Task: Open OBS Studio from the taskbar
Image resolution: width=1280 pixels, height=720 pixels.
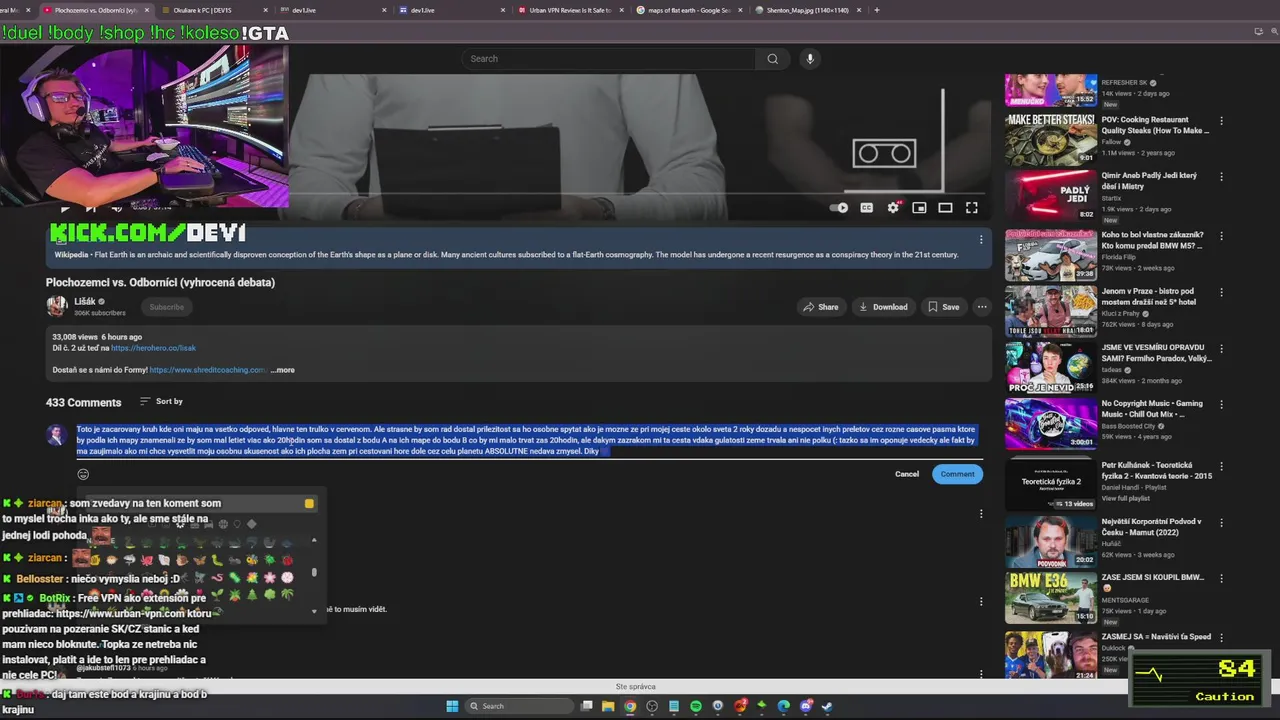Action: coord(652,706)
